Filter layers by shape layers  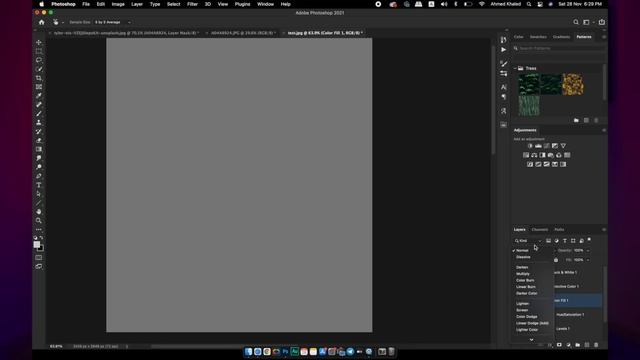[x=573, y=241]
